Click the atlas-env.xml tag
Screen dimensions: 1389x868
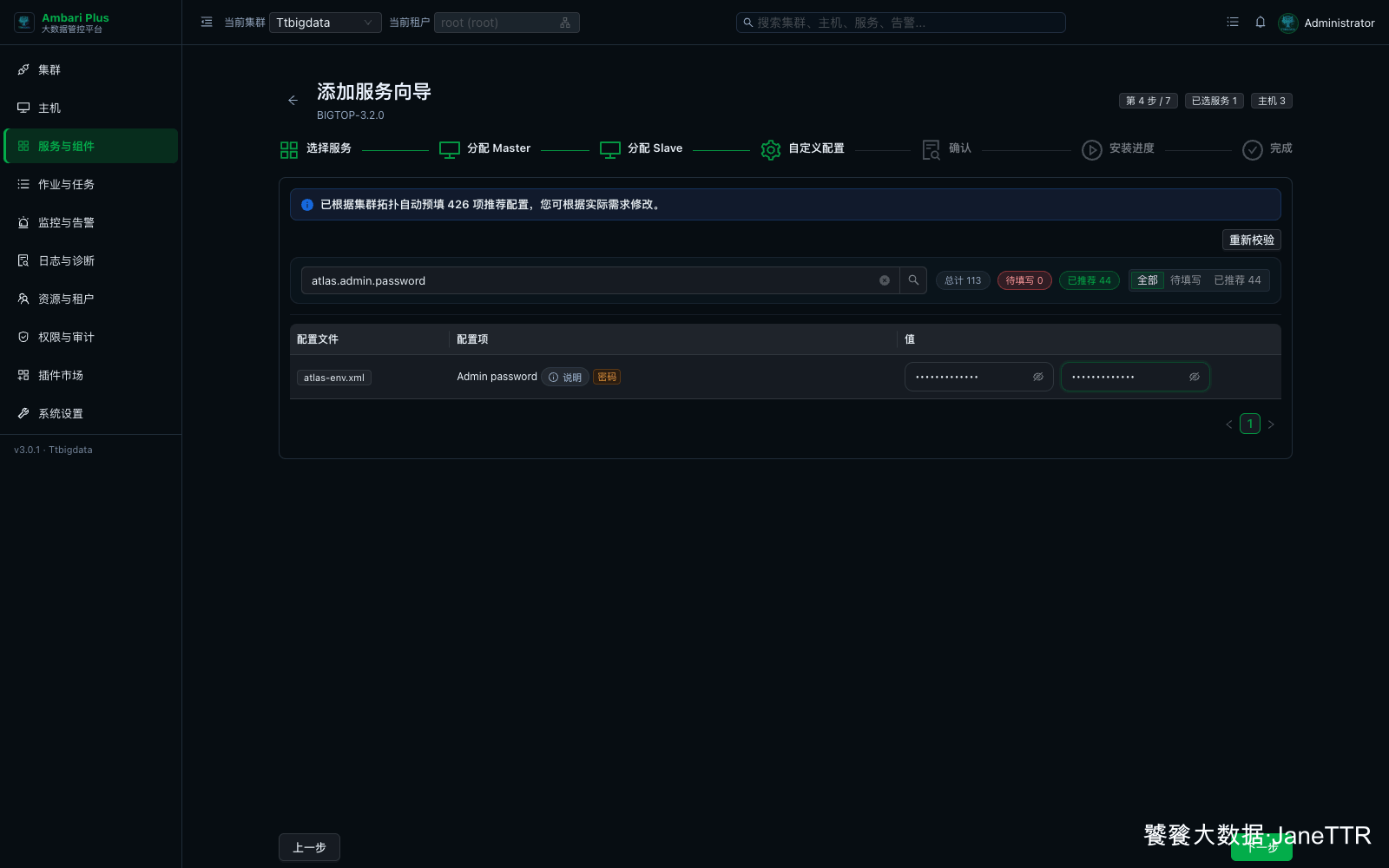(x=334, y=378)
